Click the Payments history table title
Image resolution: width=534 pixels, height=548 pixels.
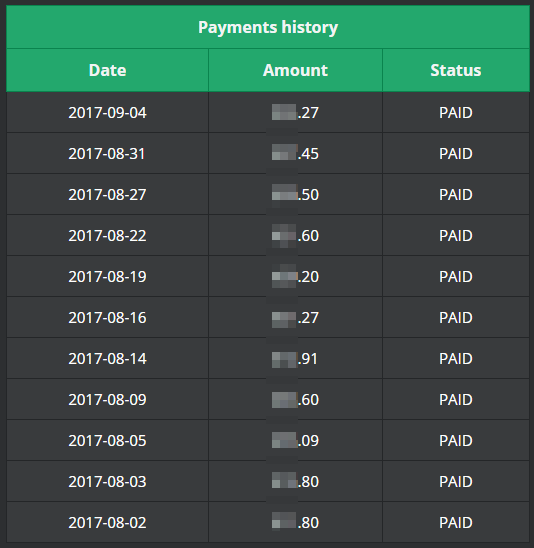coord(268,28)
